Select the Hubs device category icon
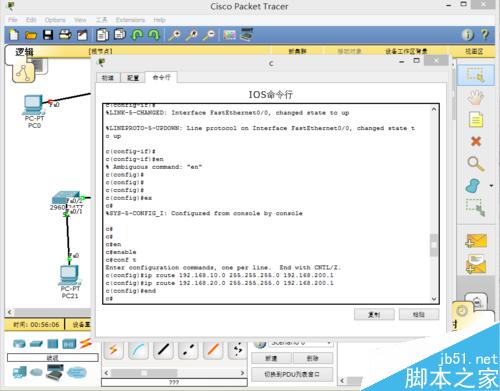500x391 pixels. click(53, 344)
